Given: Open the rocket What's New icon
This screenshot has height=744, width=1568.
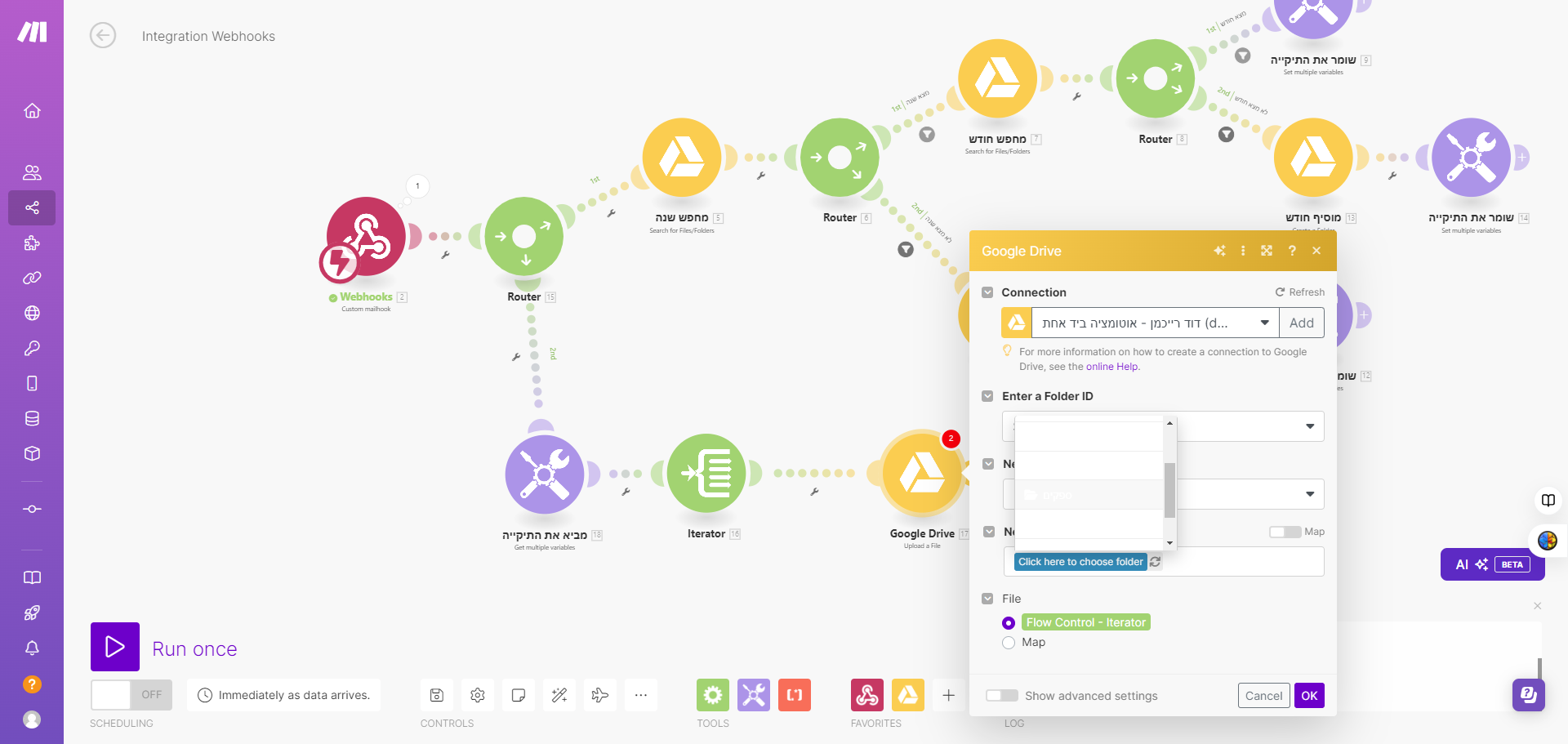Looking at the screenshot, I should pyautogui.click(x=32, y=613).
